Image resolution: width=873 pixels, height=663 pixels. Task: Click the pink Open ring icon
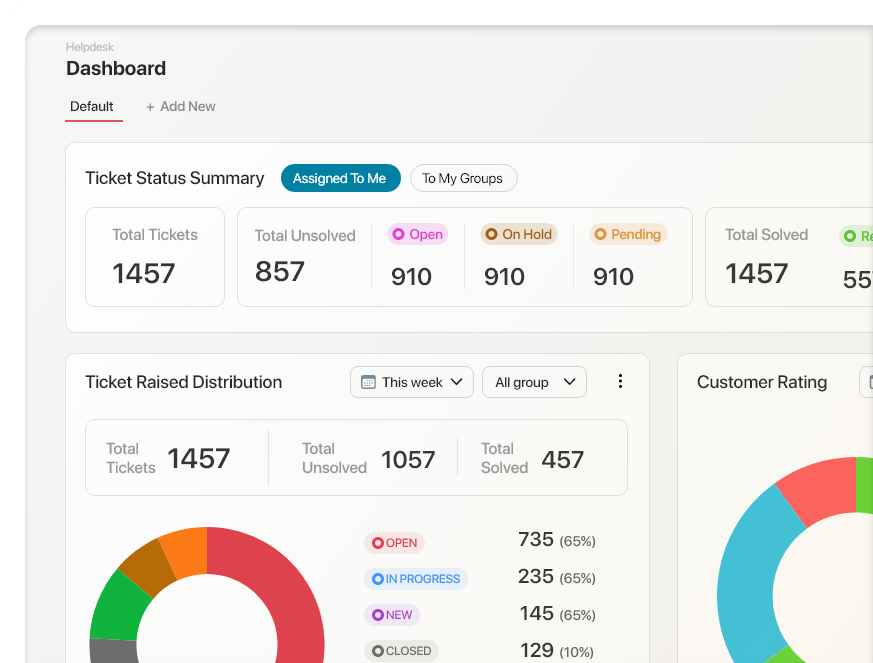tap(398, 234)
